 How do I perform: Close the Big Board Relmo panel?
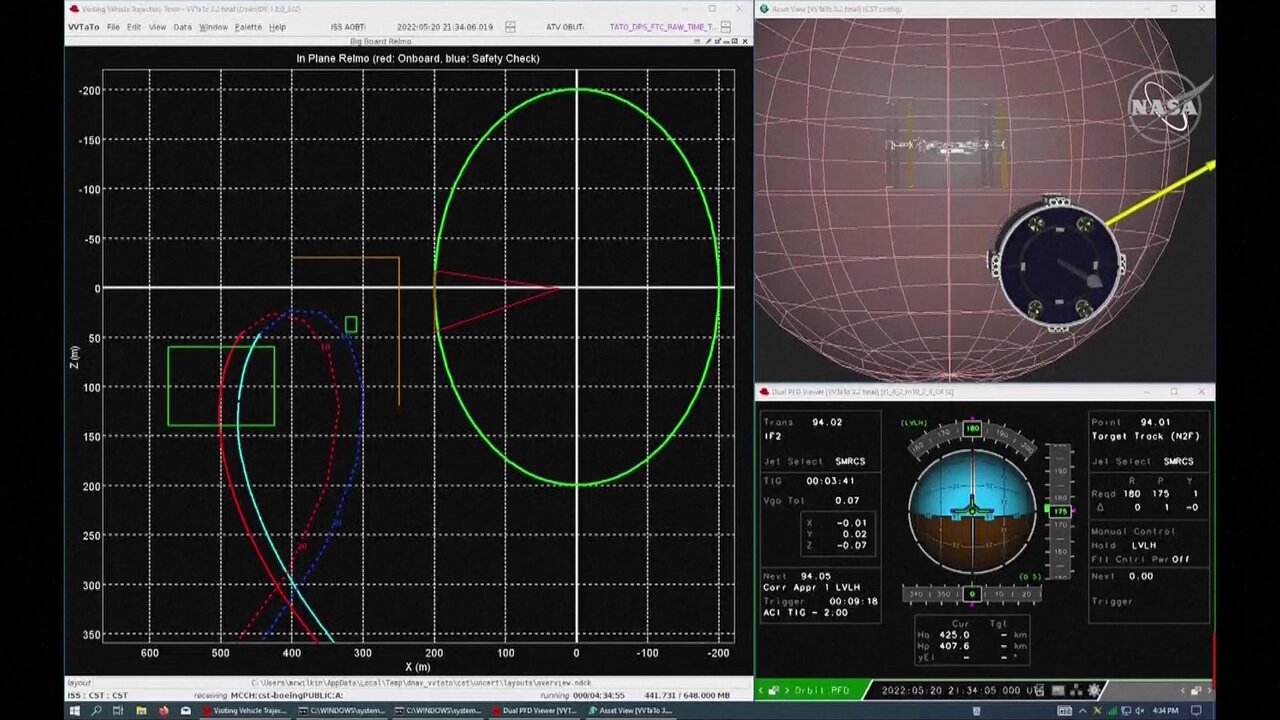pos(745,42)
